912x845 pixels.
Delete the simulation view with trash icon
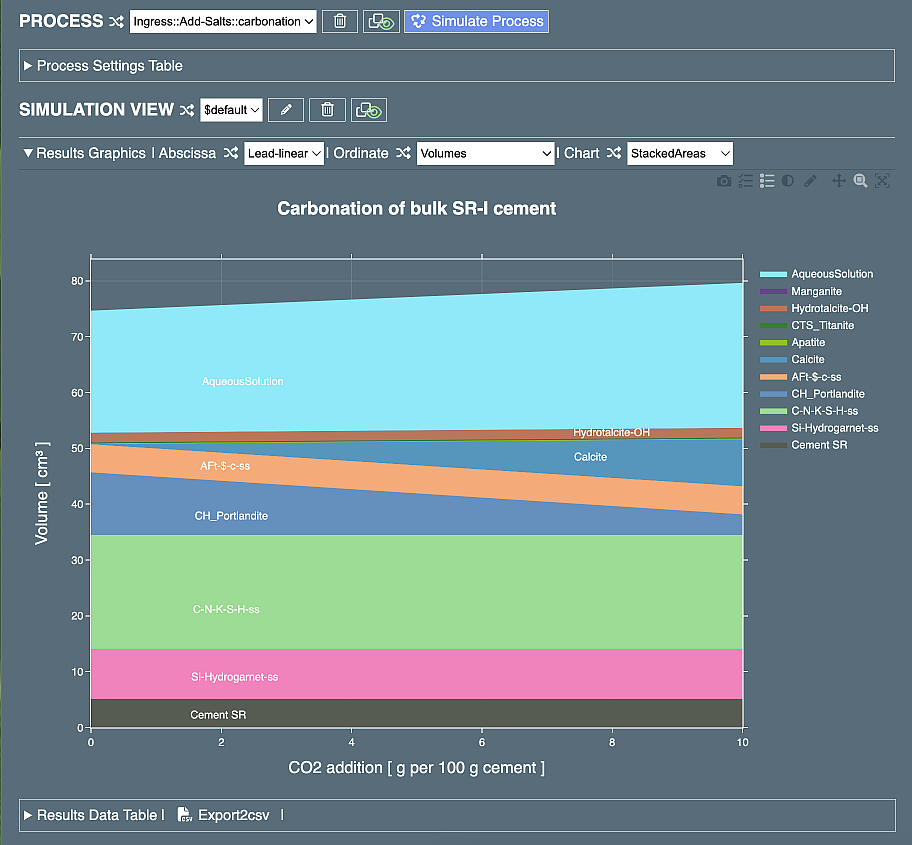[x=327, y=110]
